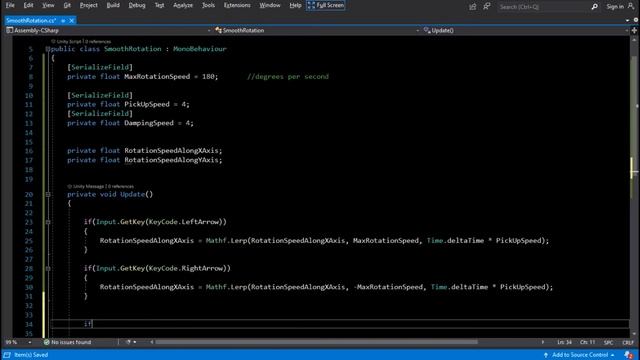Open the Help menu
The height and width of the screenshot is (360, 640).
click(295, 5)
